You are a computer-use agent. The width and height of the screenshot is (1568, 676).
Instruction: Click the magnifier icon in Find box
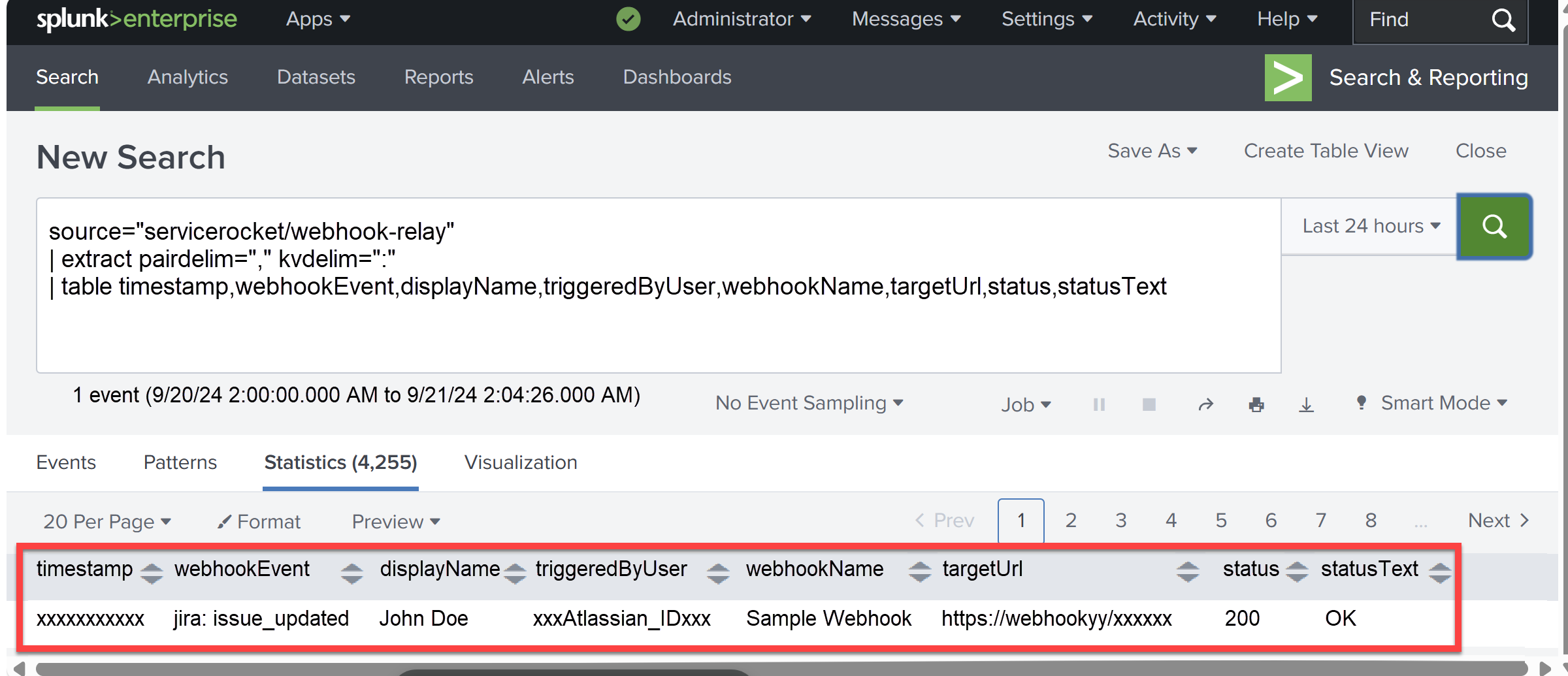pyautogui.click(x=1503, y=20)
